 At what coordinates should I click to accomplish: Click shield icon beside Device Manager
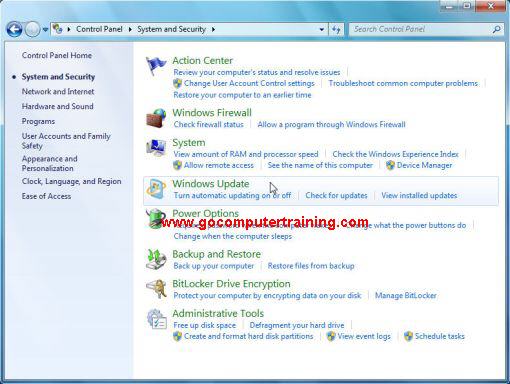[390, 165]
